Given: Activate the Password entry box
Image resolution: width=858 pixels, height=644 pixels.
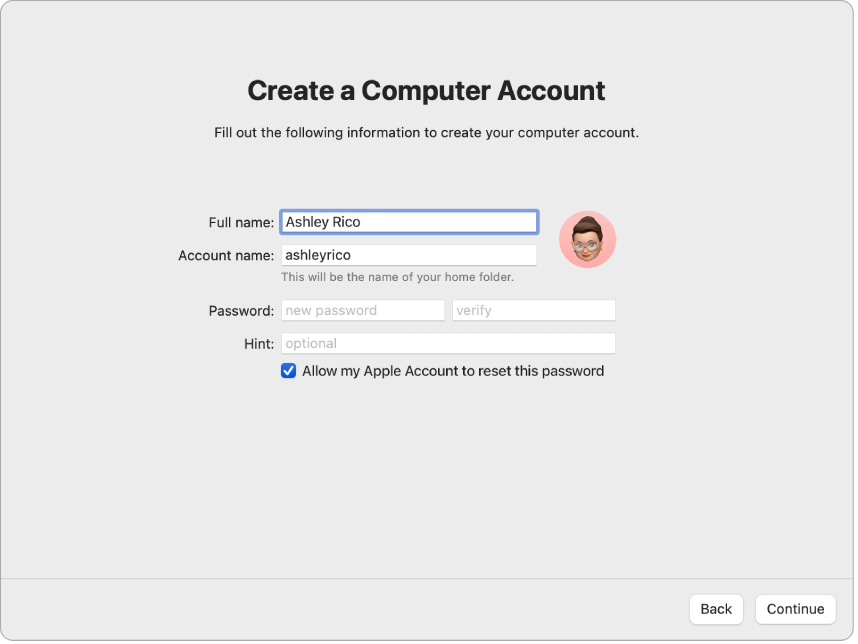Looking at the screenshot, I should point(362,310).
